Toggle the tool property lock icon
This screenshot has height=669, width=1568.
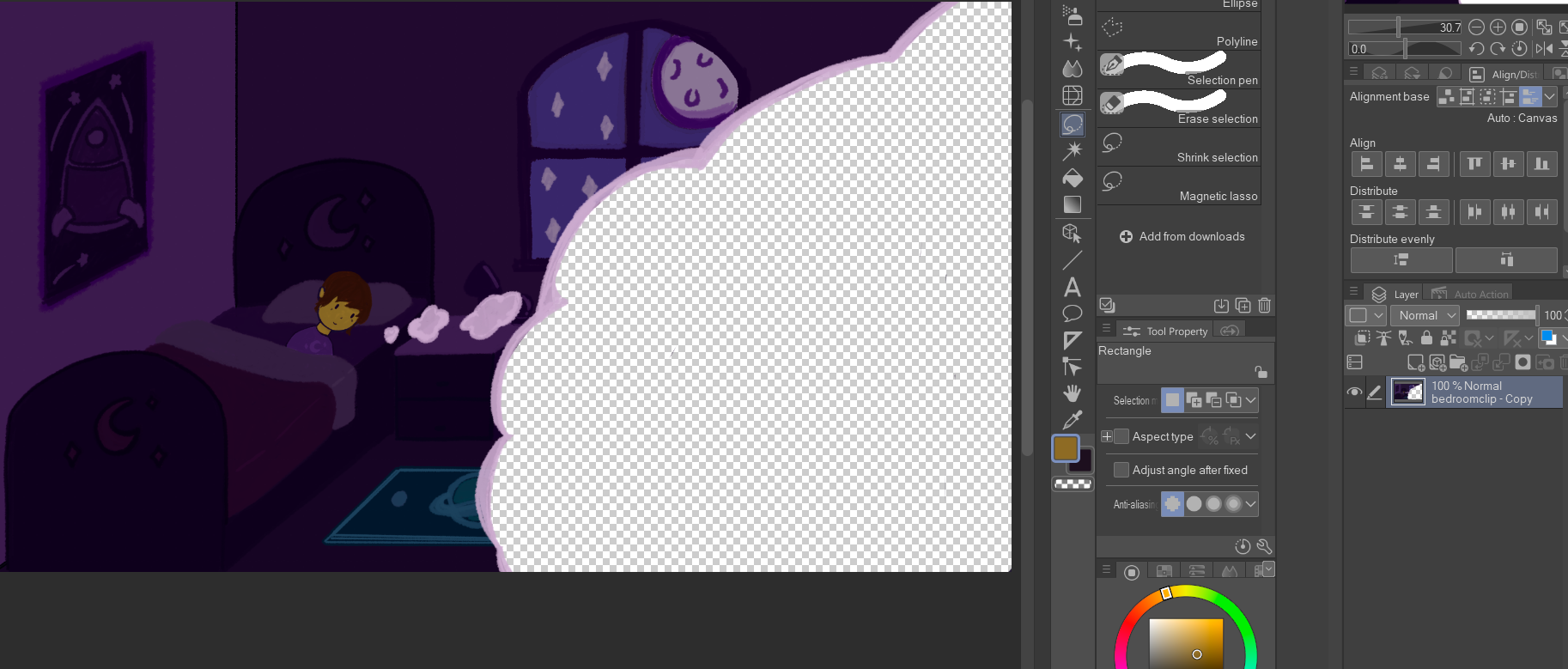click(x=1261, y=371)
